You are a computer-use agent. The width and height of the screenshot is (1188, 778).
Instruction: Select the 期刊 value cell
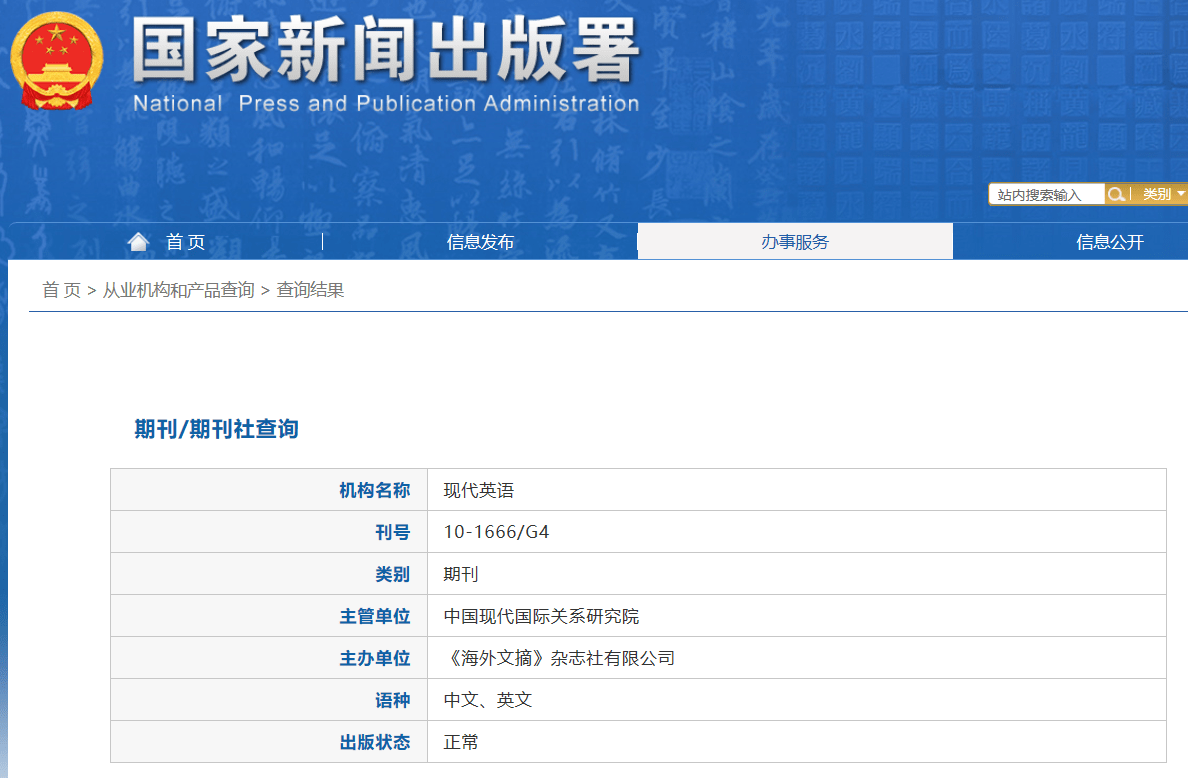[x=796, y=574]
